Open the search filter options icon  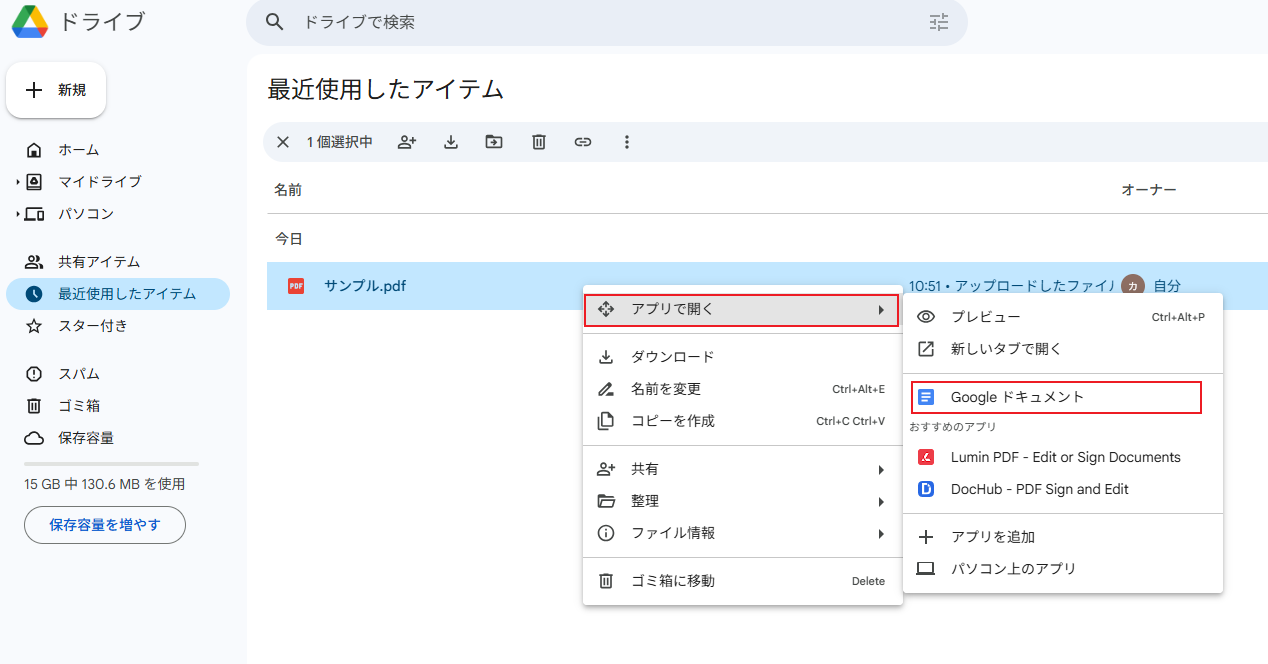click(x=938, y=22)
